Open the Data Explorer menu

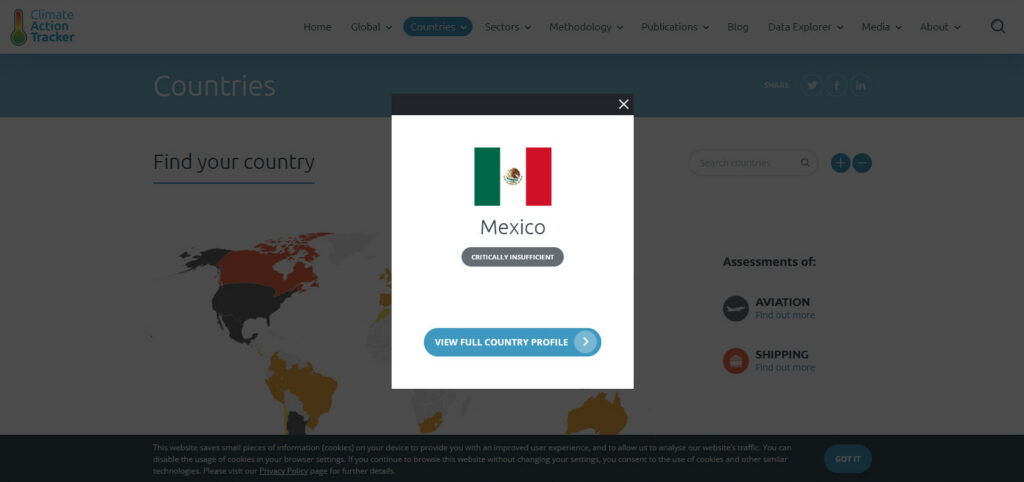pyautogui.click(x=805, y=27)
